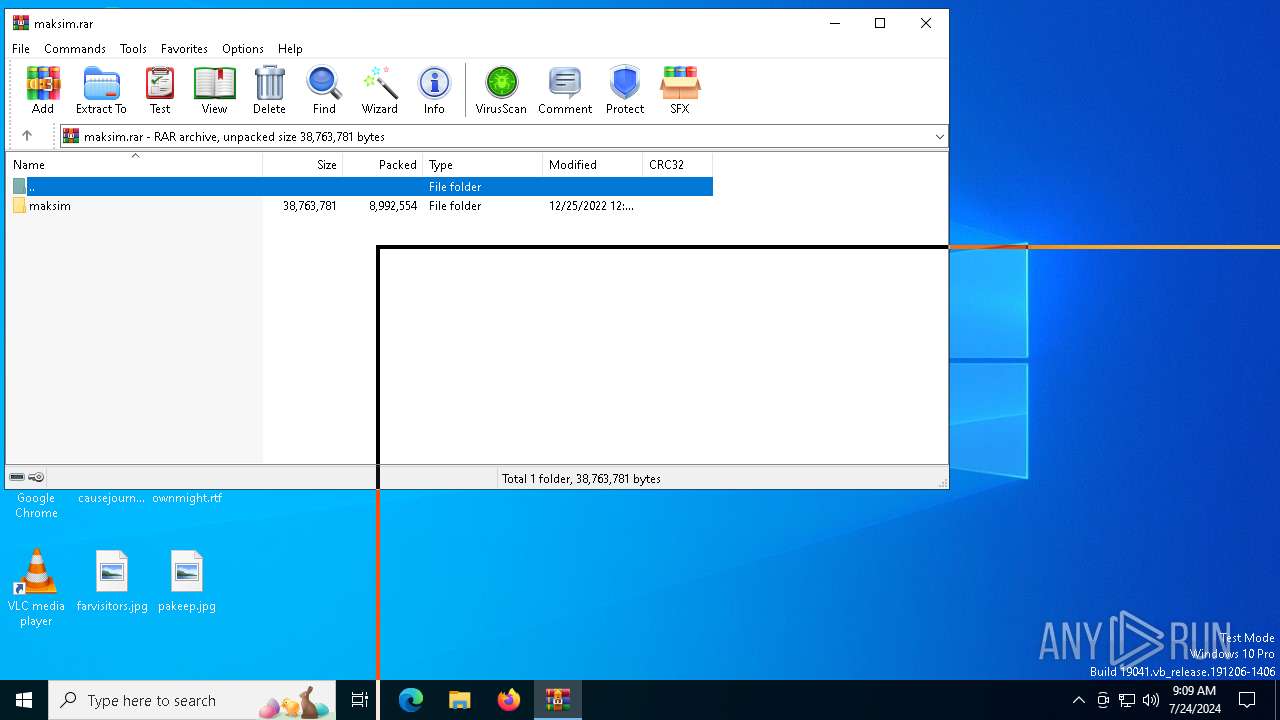
Task: Click the packed size 8,992,554
Action: 393,205
